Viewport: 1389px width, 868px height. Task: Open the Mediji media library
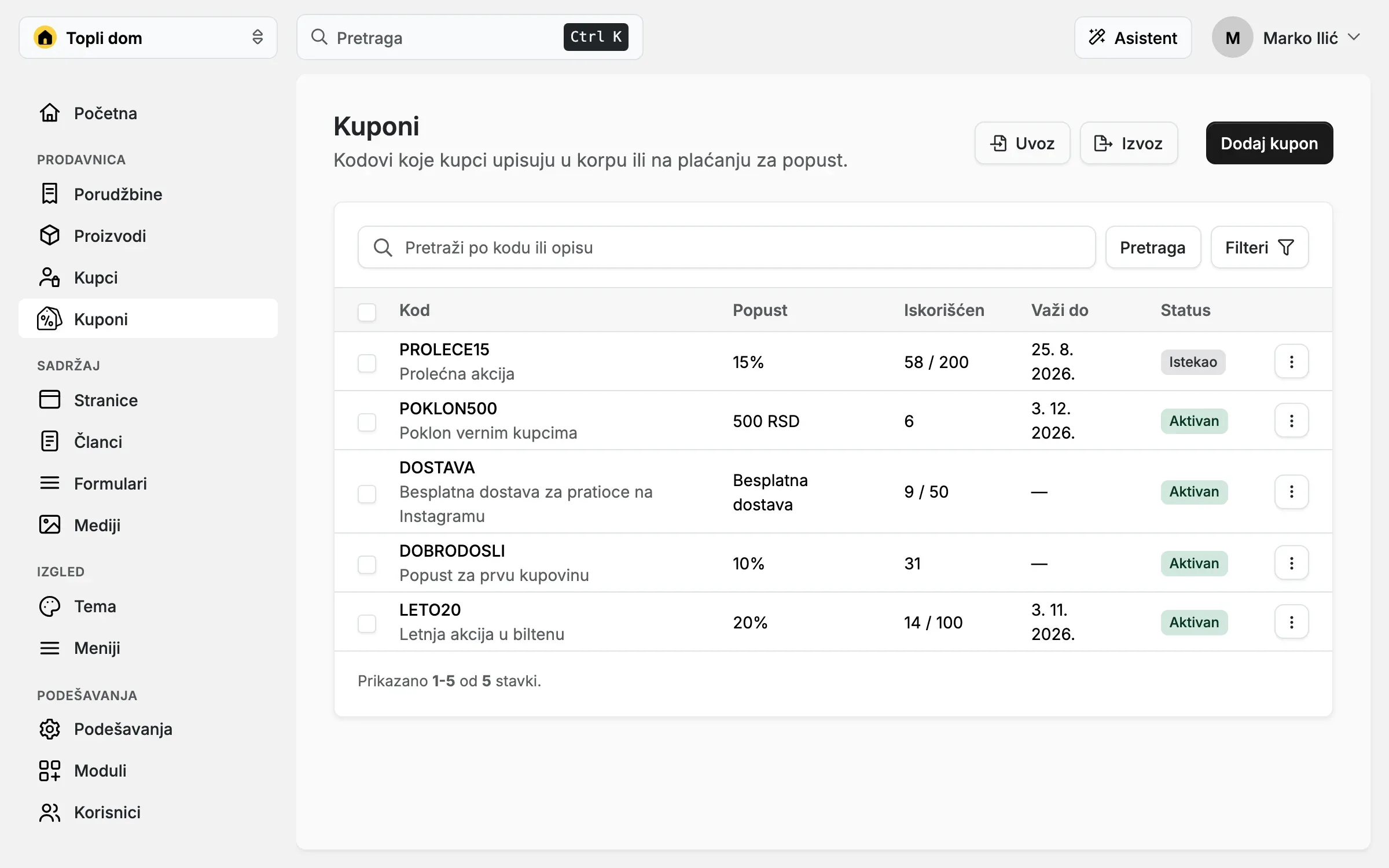[x=148, y=525]
